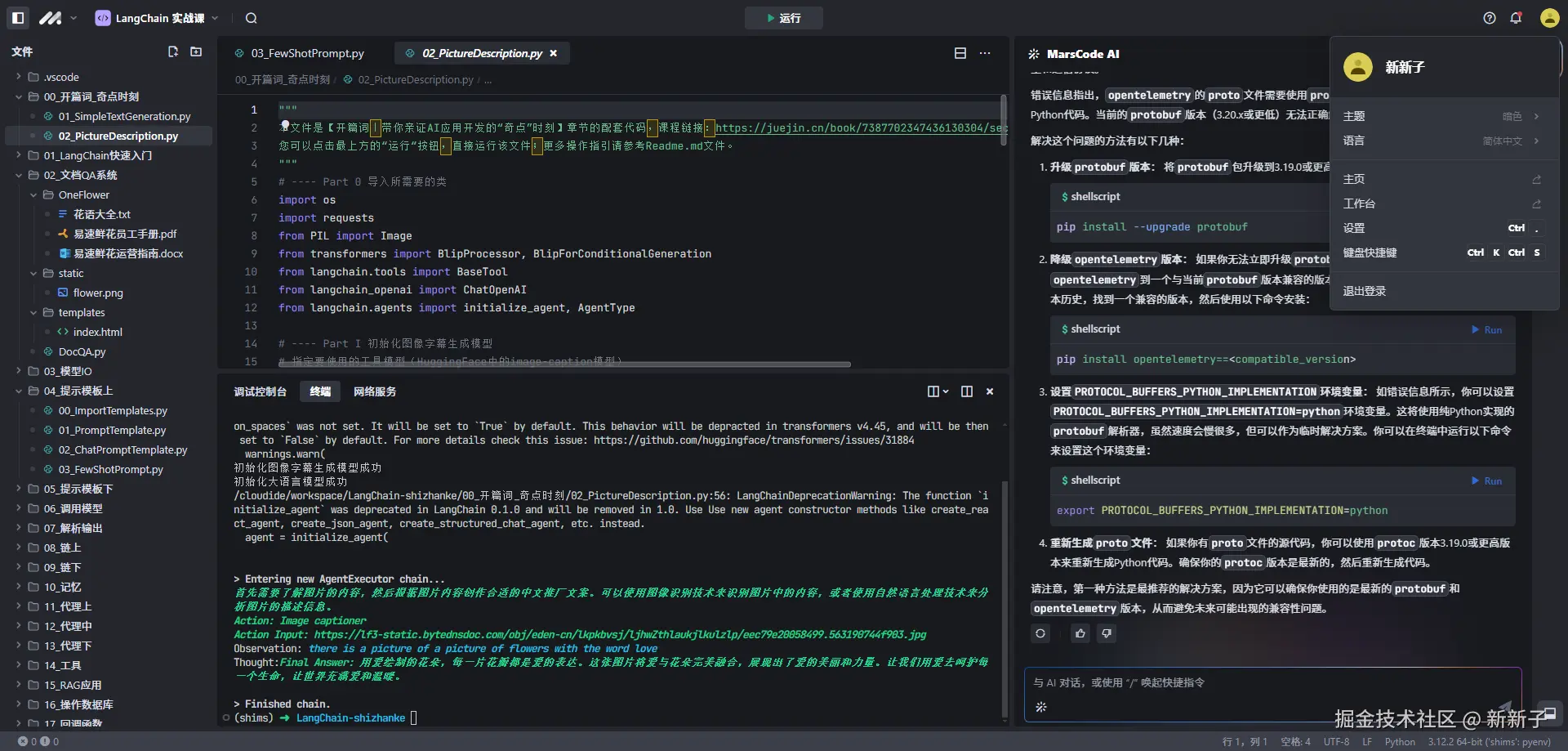Image resolution: width=1568 pixels, height=751 pixels.
Task: Click new file icon in 文件 panel
Action: [x=173, y=51]
